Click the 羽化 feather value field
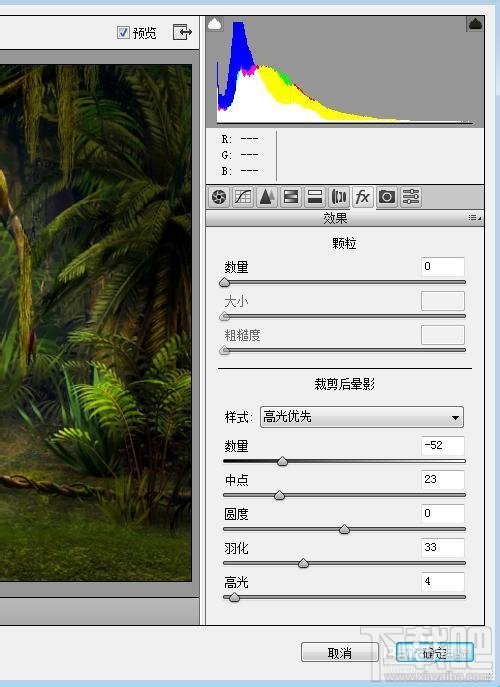 (x=443, y=548)
